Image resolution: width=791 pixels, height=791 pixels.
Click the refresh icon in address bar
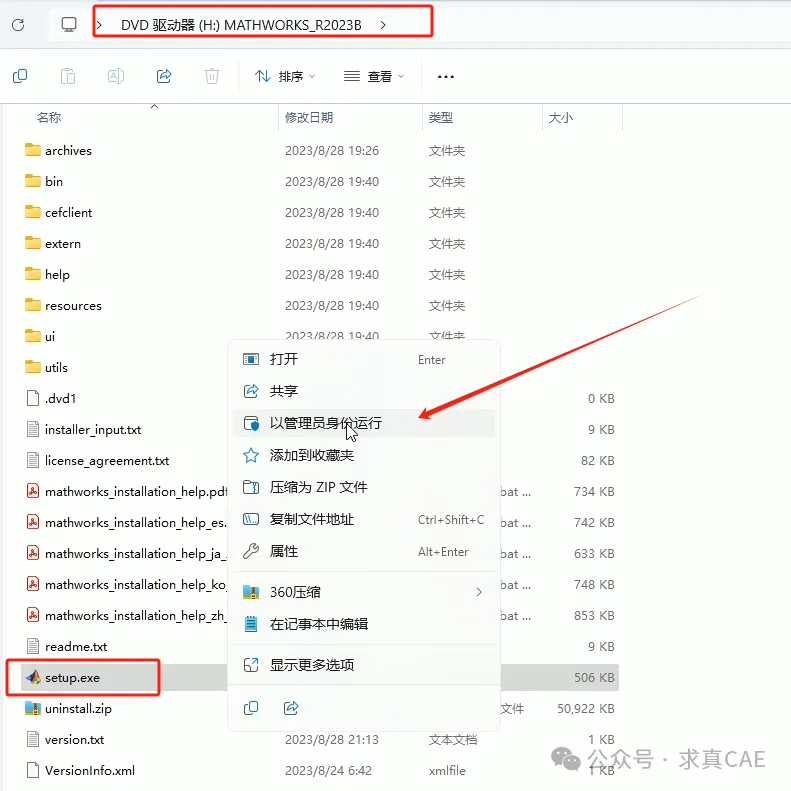point(18,25)
